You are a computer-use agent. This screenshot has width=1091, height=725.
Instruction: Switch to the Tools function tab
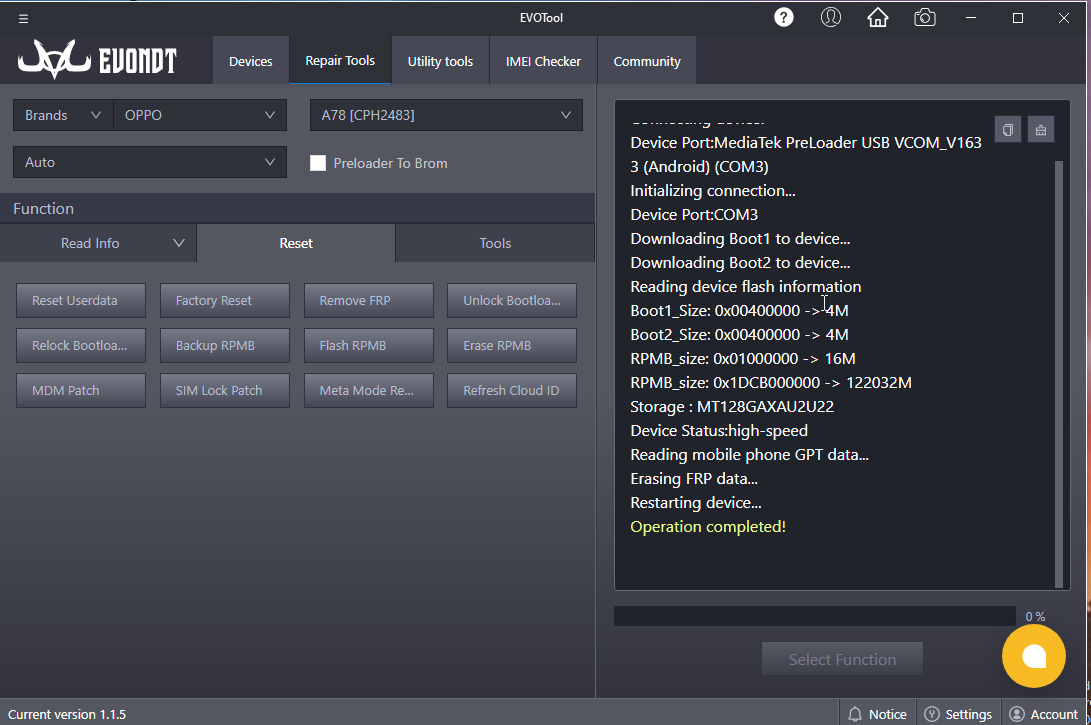click(495, 243)
